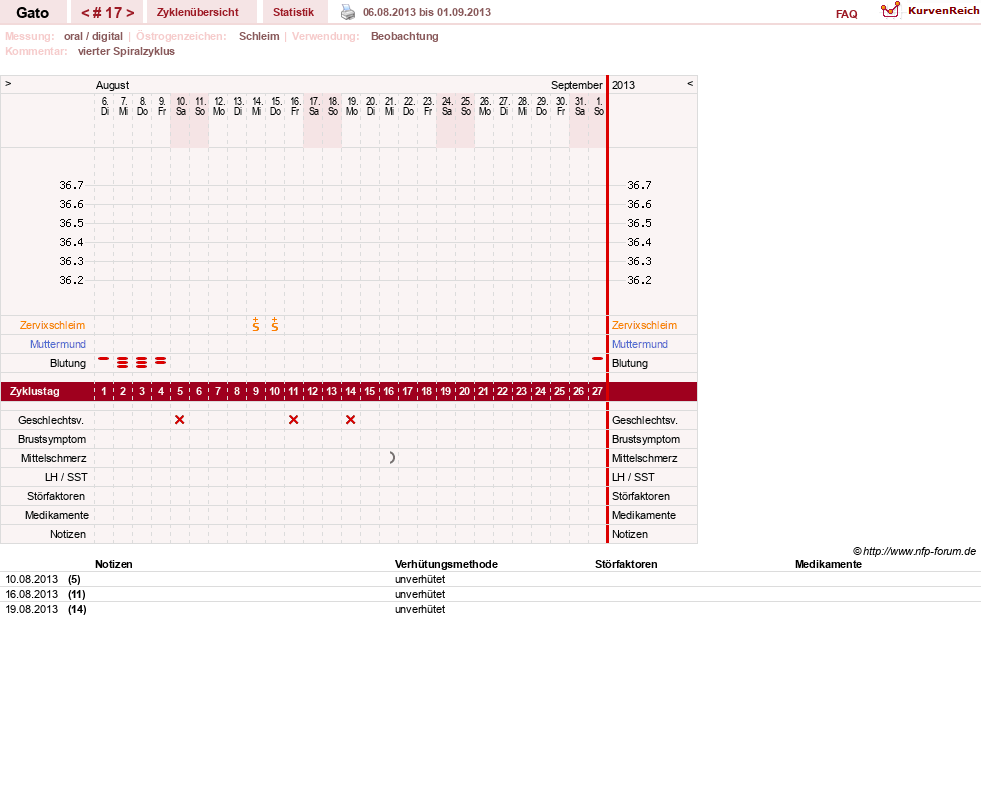Click the right Muttermund label

tap(639, 344)
